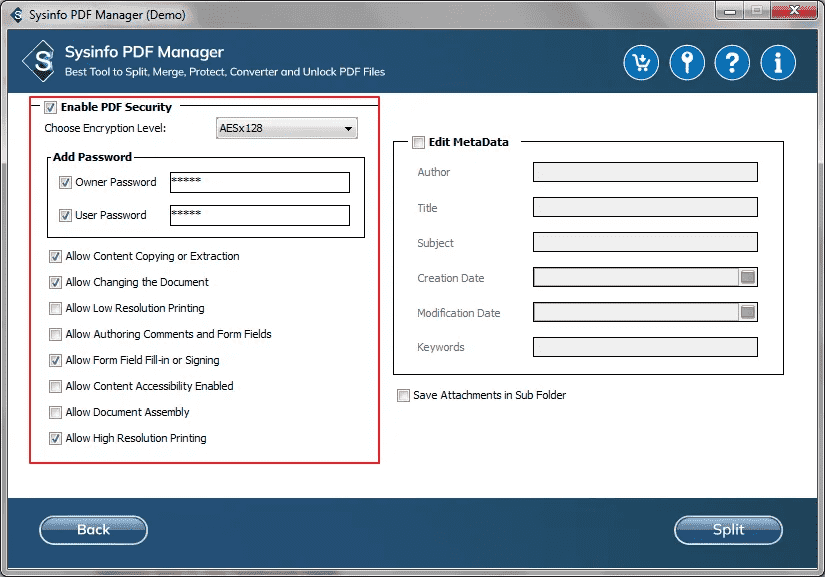Click the Title input field

coord(645,207)
